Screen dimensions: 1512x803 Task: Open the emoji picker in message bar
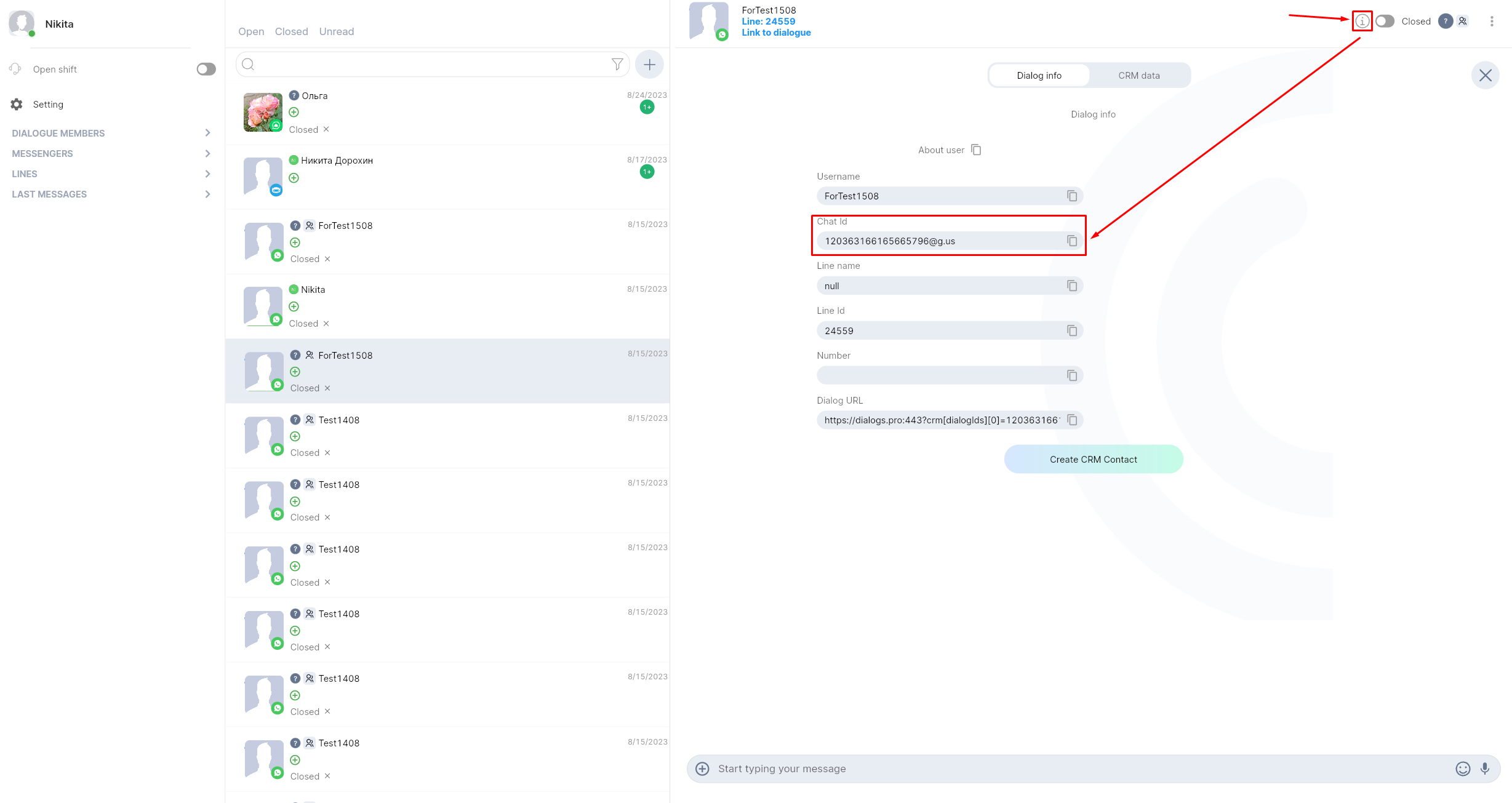[1463, 769]
